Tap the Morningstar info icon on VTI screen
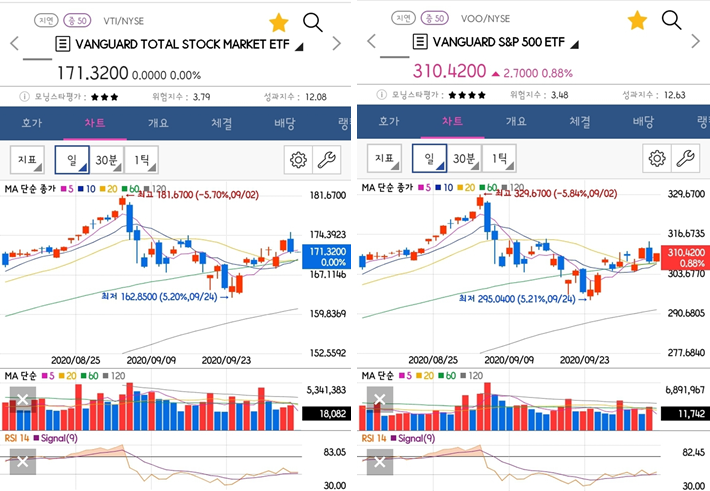Viewport: 710px width, 491px height. click(24, 96)
